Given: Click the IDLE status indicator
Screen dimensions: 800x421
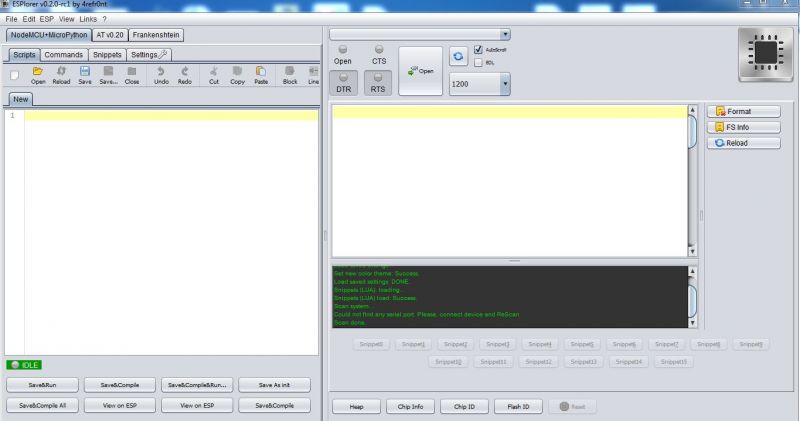Looking at the screenshot, I should [24, 365].
